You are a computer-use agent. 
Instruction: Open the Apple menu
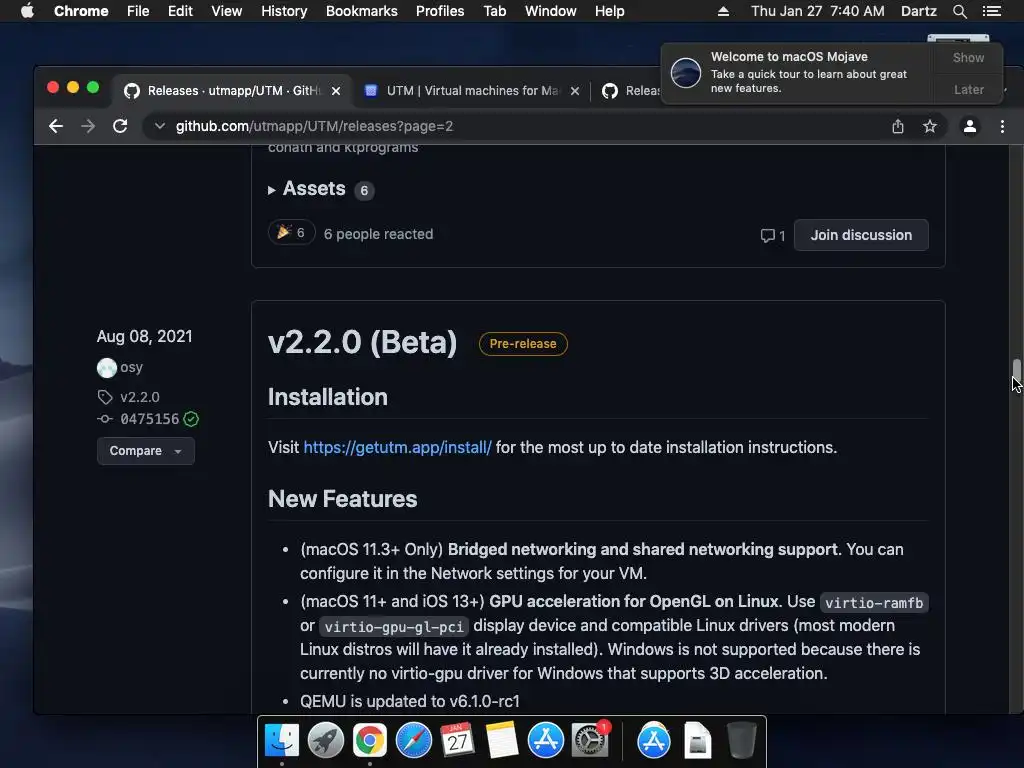27,11
